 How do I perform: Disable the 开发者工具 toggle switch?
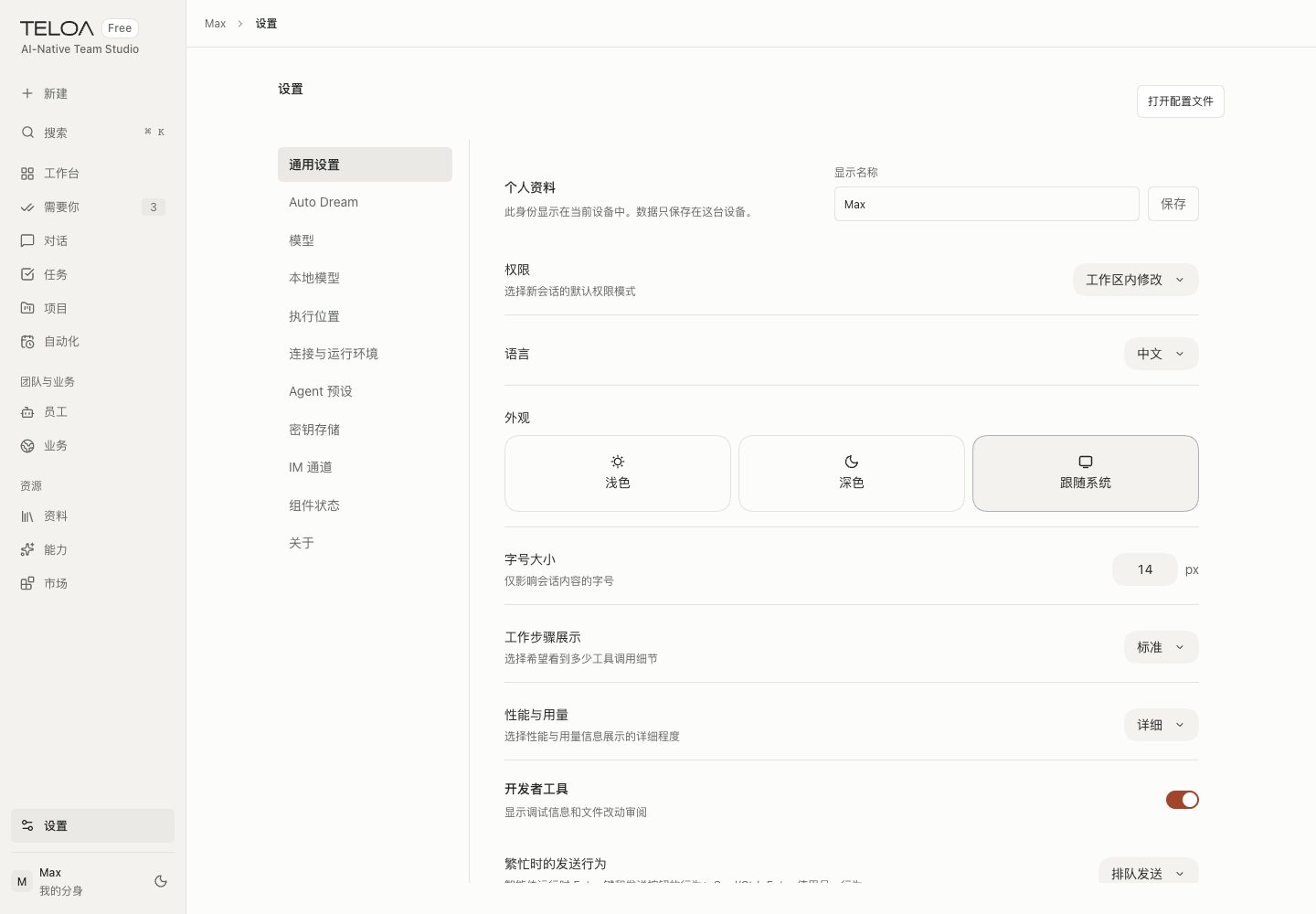pyautogui.click(x=1183, y=800)
